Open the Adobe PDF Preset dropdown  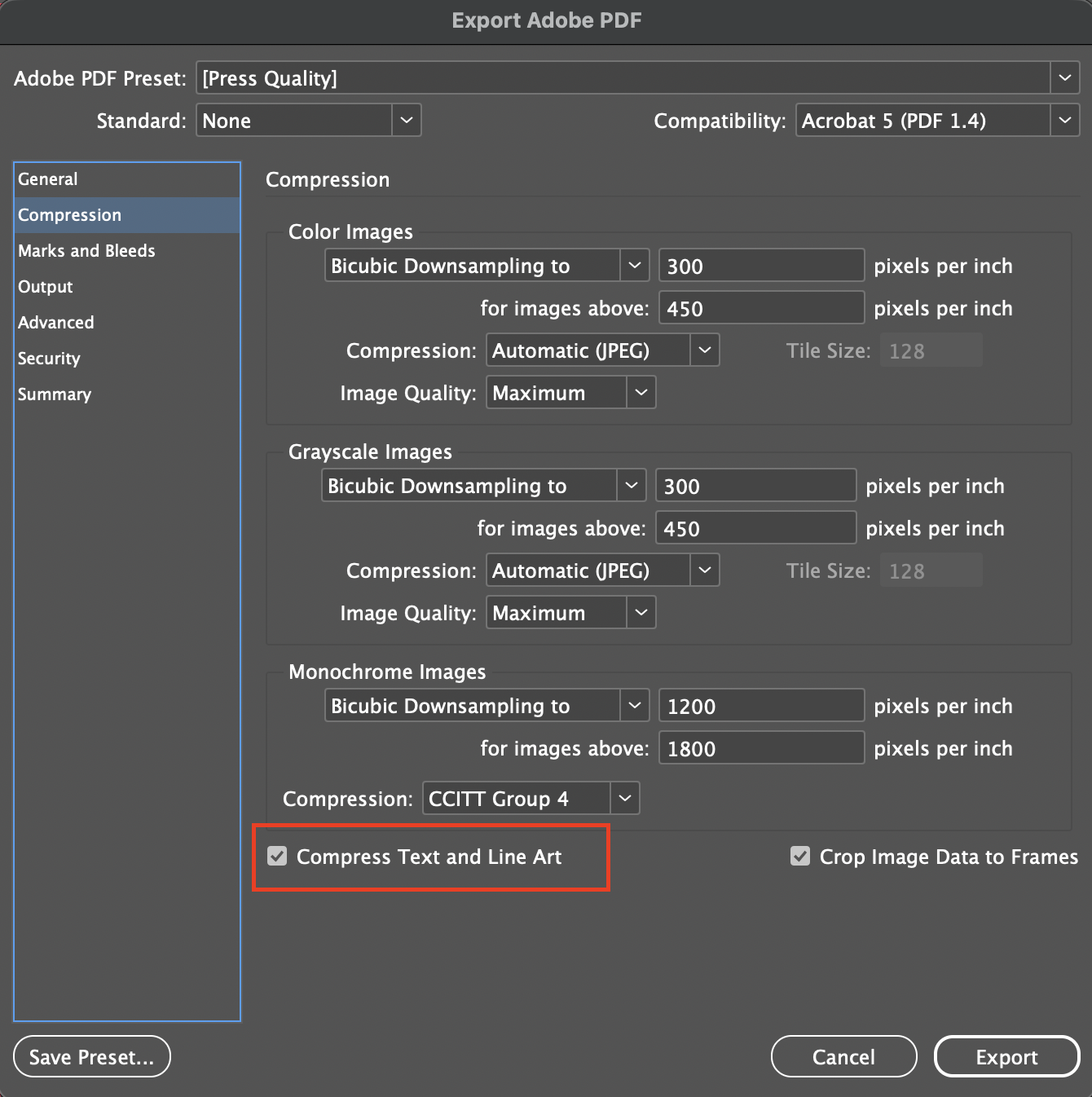pyautogui.click(x=637, y=78)
